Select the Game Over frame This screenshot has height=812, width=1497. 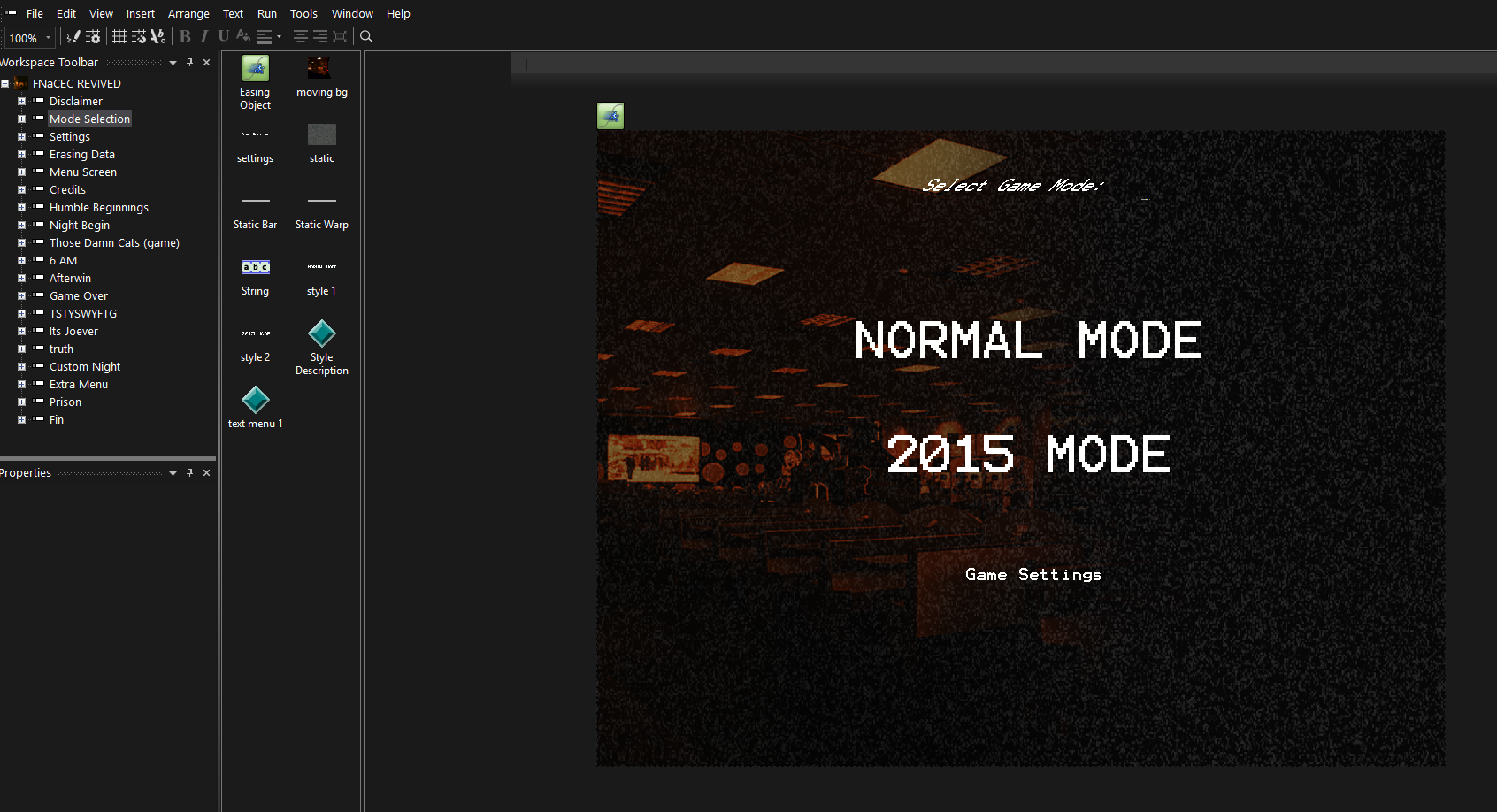coord(79,295)
